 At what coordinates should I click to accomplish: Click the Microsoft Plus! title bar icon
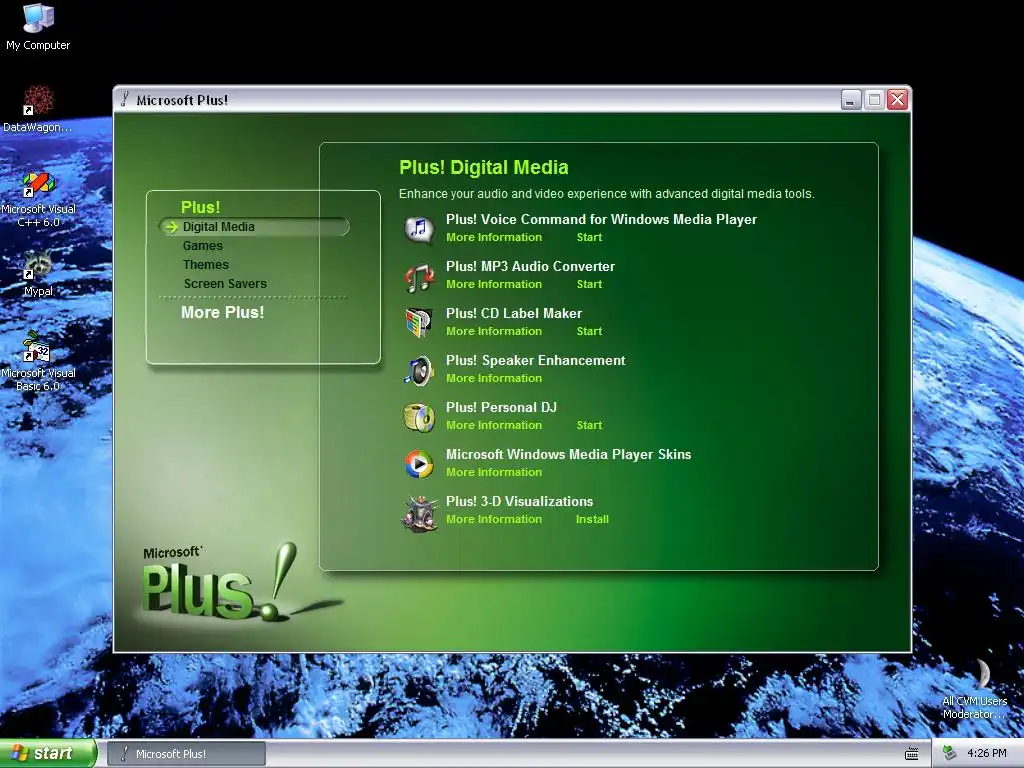point(124,99)
